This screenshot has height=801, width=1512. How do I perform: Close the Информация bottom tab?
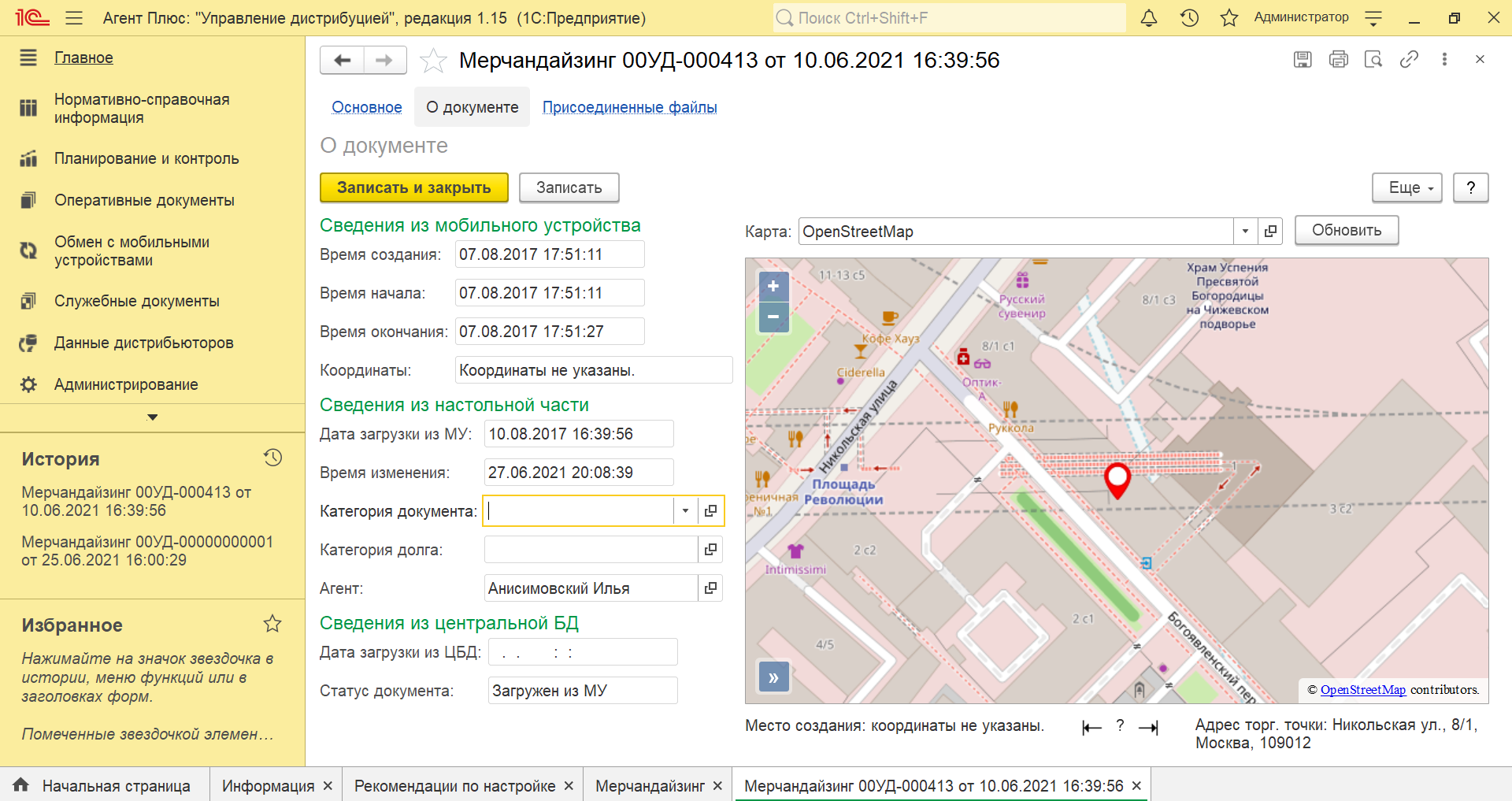(x=328, y=786)
